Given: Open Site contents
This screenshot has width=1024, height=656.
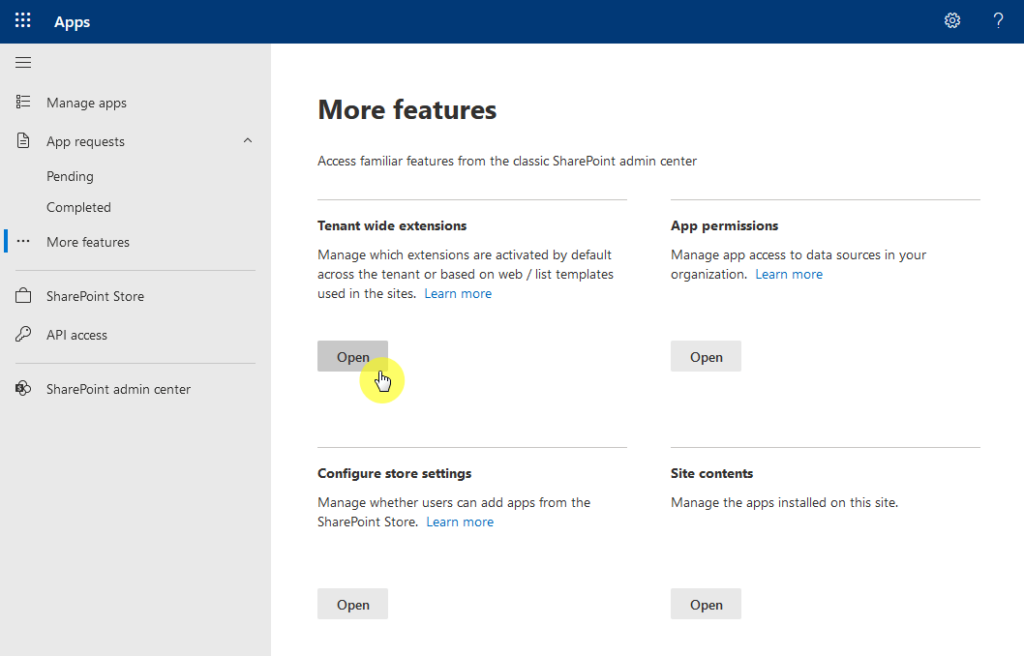Looking at the screenshot, I should click(706, 604).
